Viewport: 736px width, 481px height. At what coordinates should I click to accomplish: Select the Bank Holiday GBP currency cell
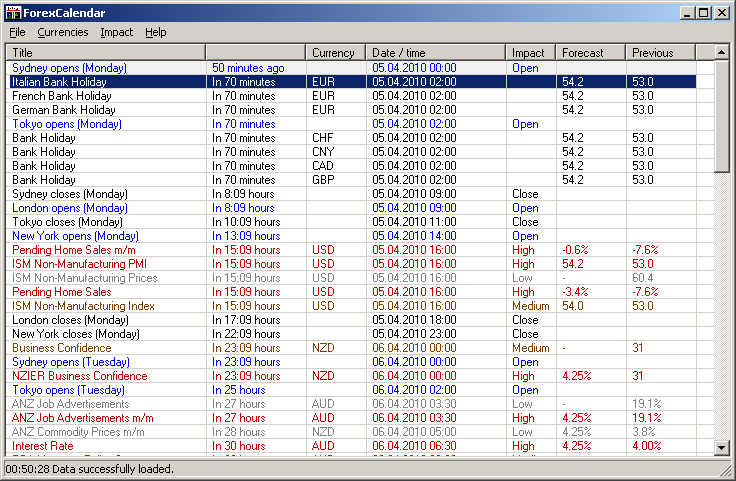336,180
